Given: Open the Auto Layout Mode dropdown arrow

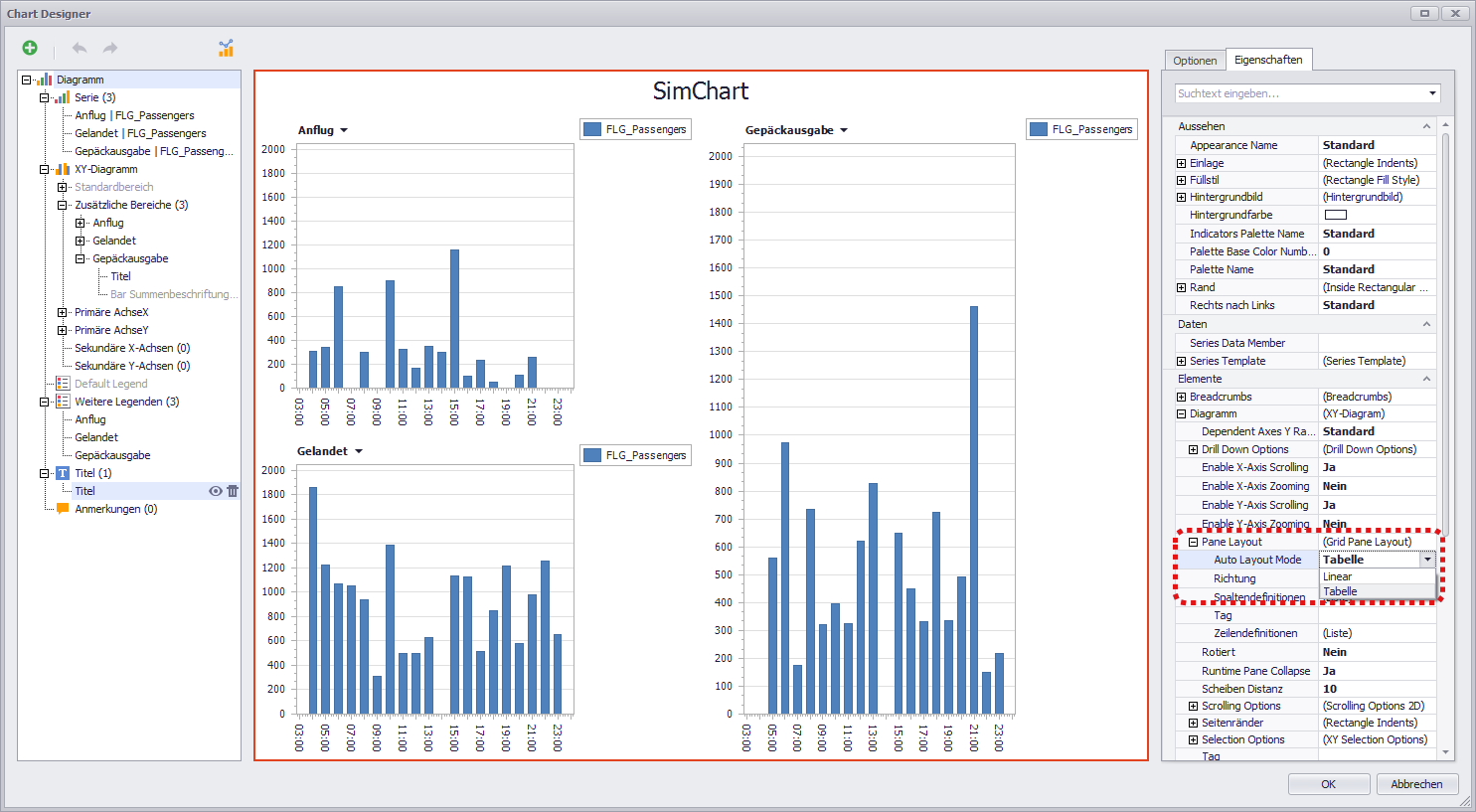Looking at the screenshot, I should click(x=1427, y=560).
